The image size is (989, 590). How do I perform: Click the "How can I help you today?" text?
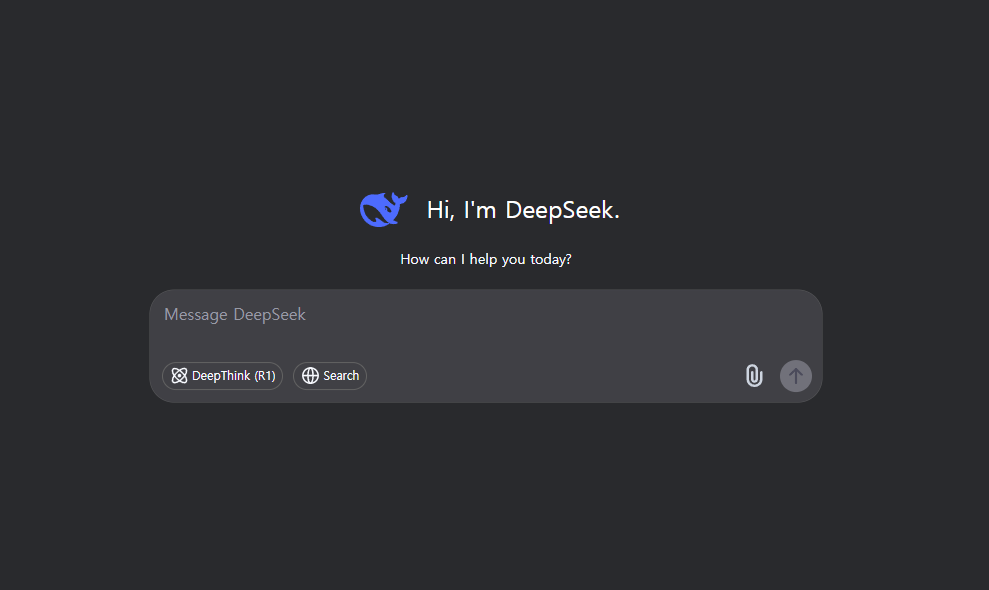pos(486,259)
